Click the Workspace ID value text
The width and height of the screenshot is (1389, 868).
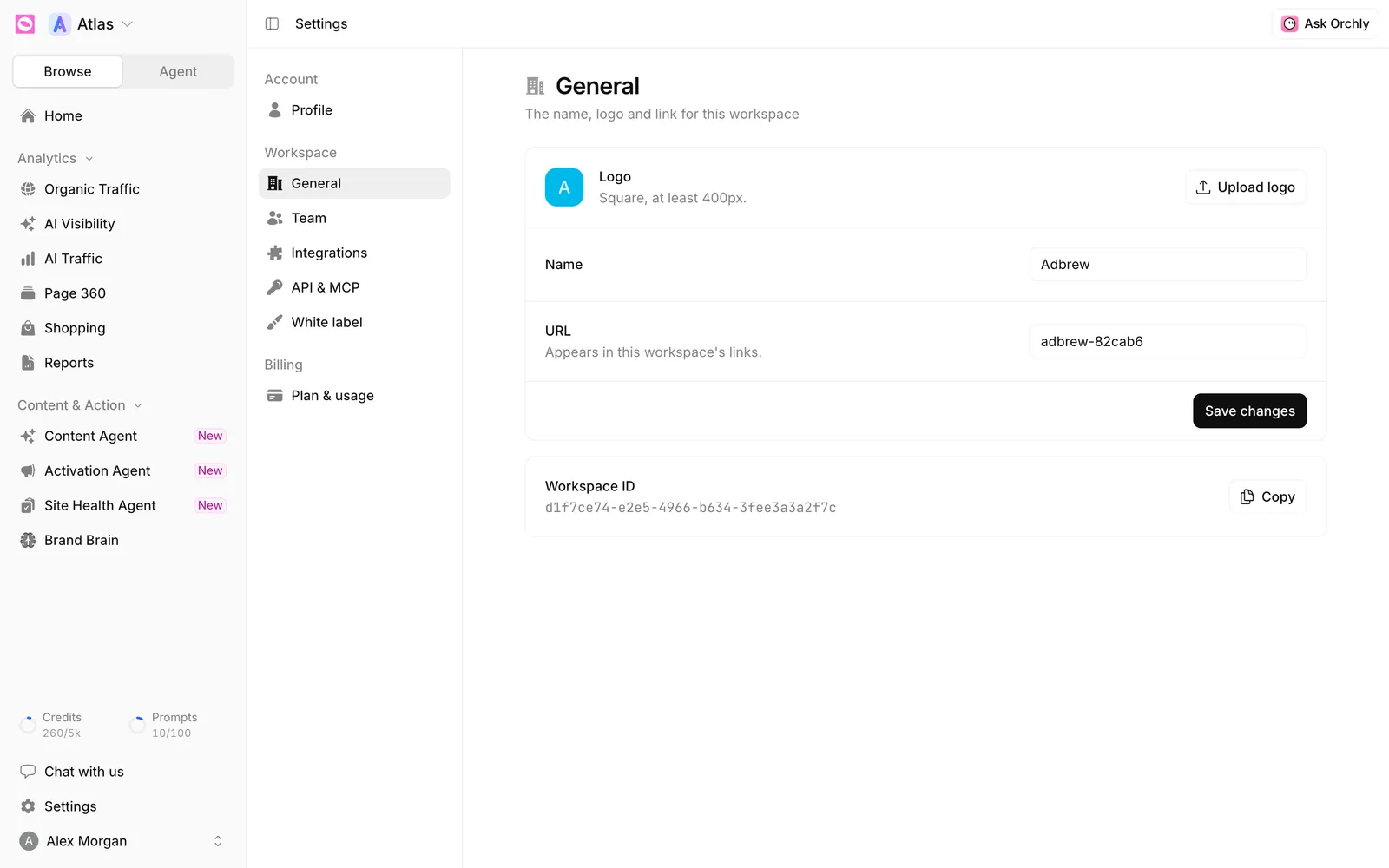[x=691, y=508]
